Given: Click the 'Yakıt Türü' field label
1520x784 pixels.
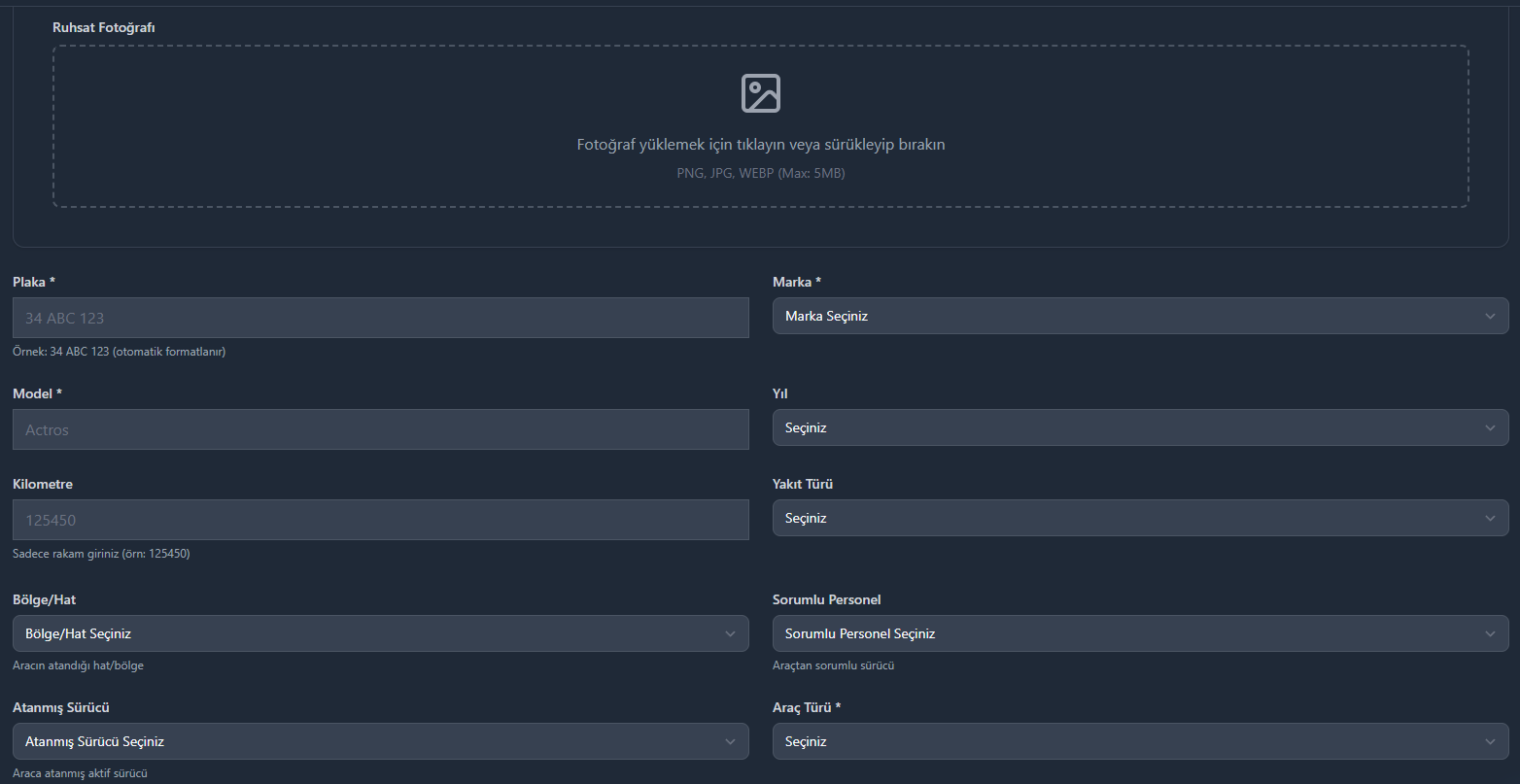Looking at the screenshot, I should coord(802,484).
